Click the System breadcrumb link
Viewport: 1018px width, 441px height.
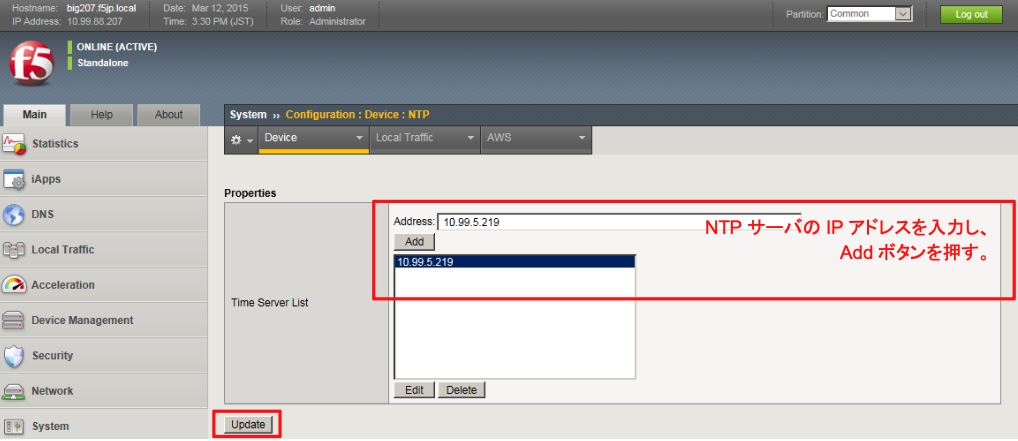(x=248, y=114)
